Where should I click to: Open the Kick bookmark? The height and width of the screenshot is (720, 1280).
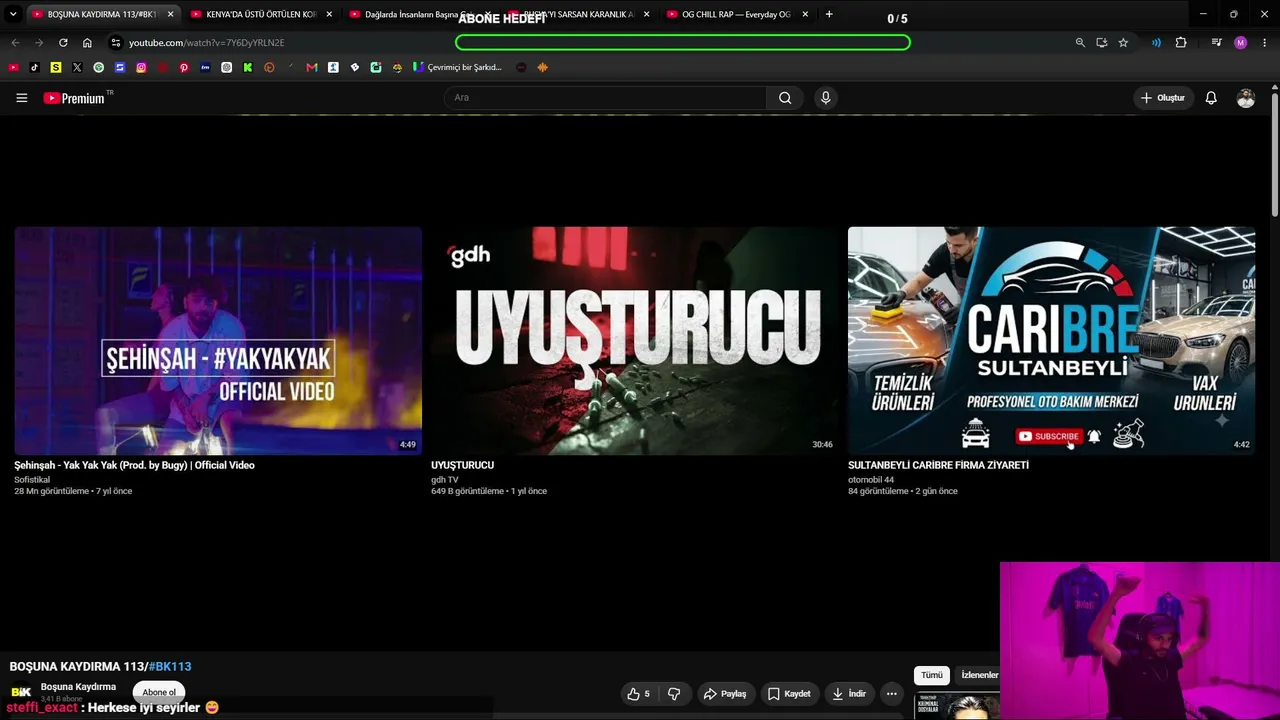tap(248, 67)
